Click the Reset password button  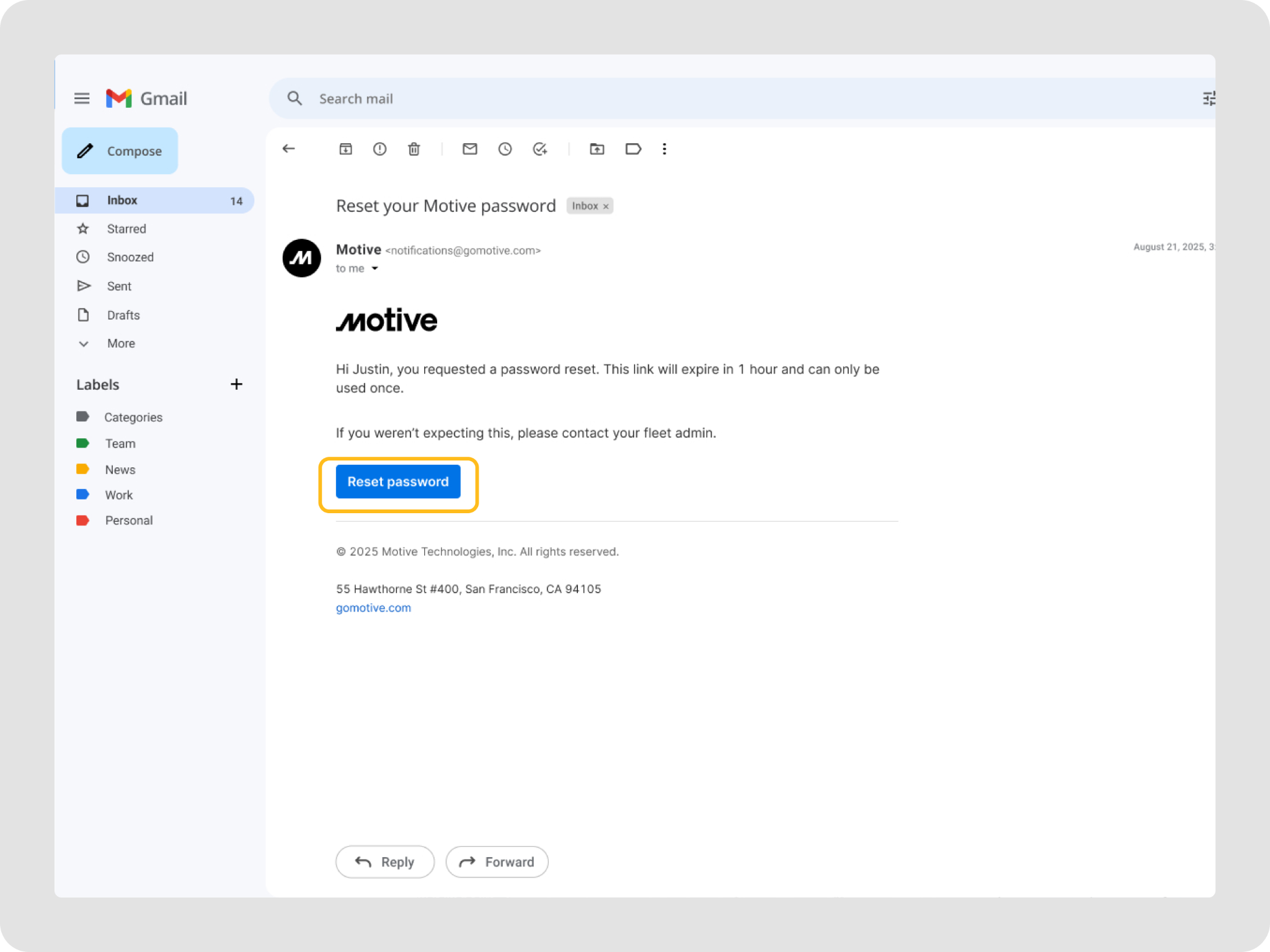(x=397, y=482)
